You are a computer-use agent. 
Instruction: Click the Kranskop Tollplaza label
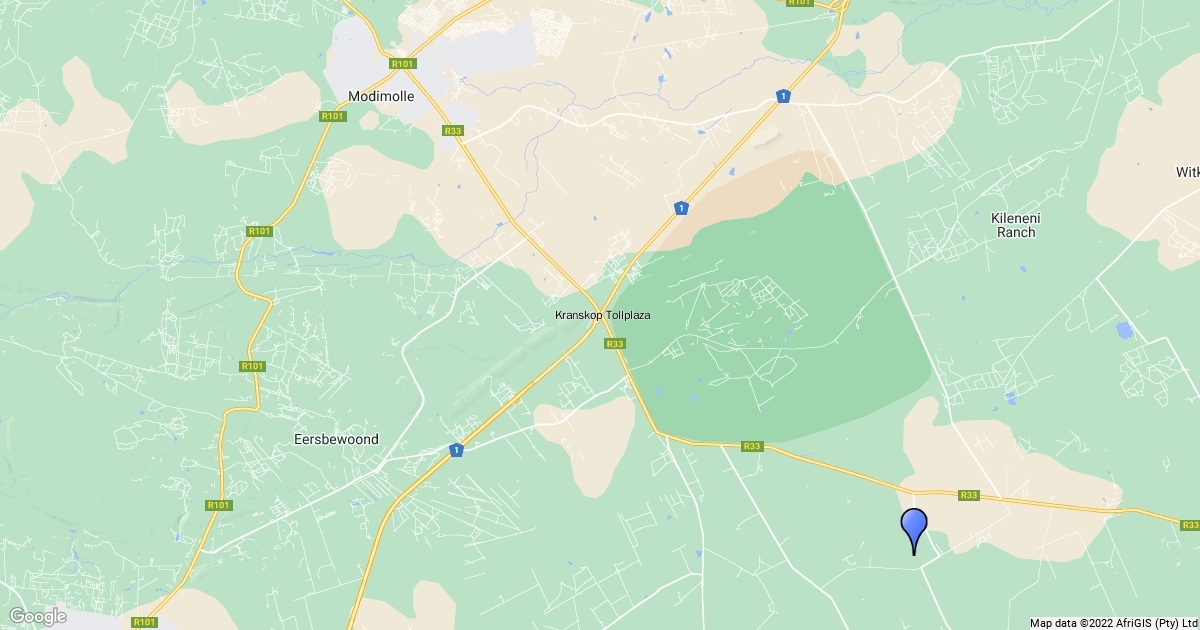[603, 315]
